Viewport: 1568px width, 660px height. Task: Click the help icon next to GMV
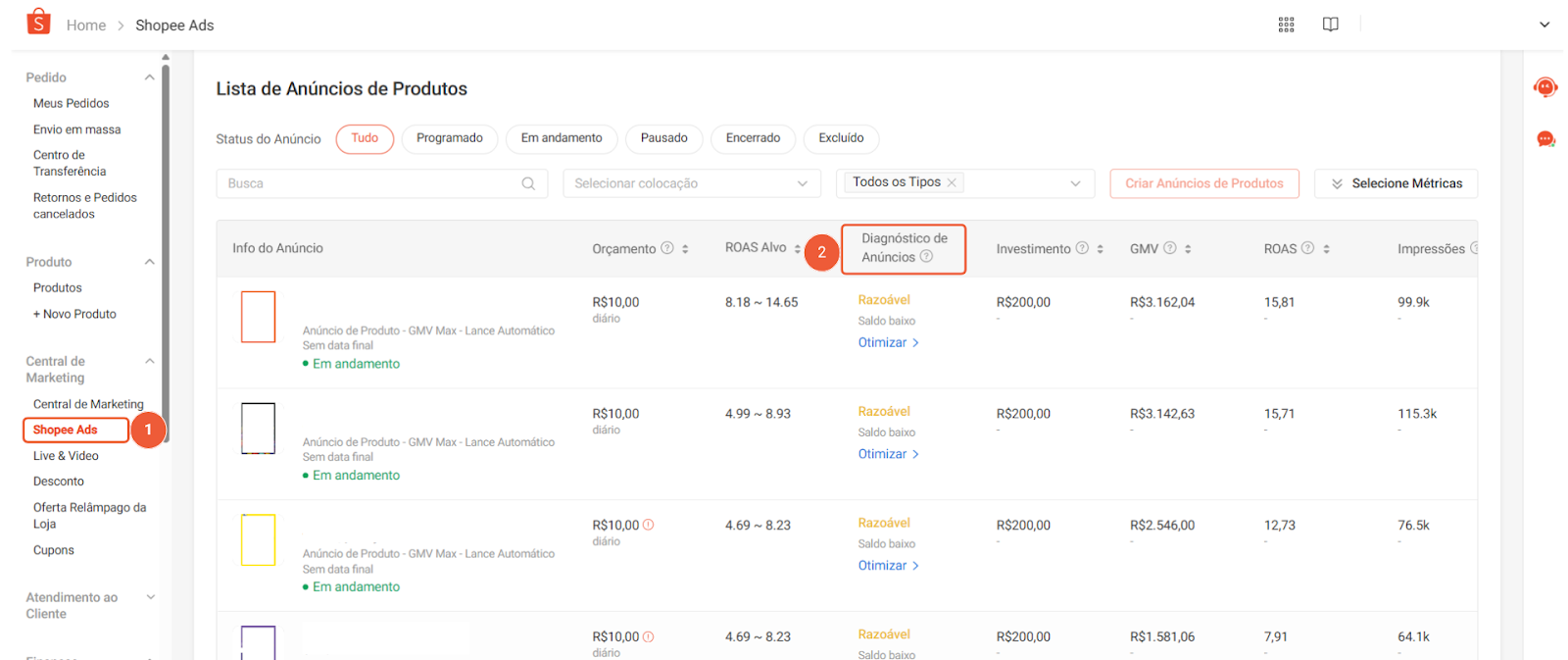pyautogui.click(x=1169, y=248)
